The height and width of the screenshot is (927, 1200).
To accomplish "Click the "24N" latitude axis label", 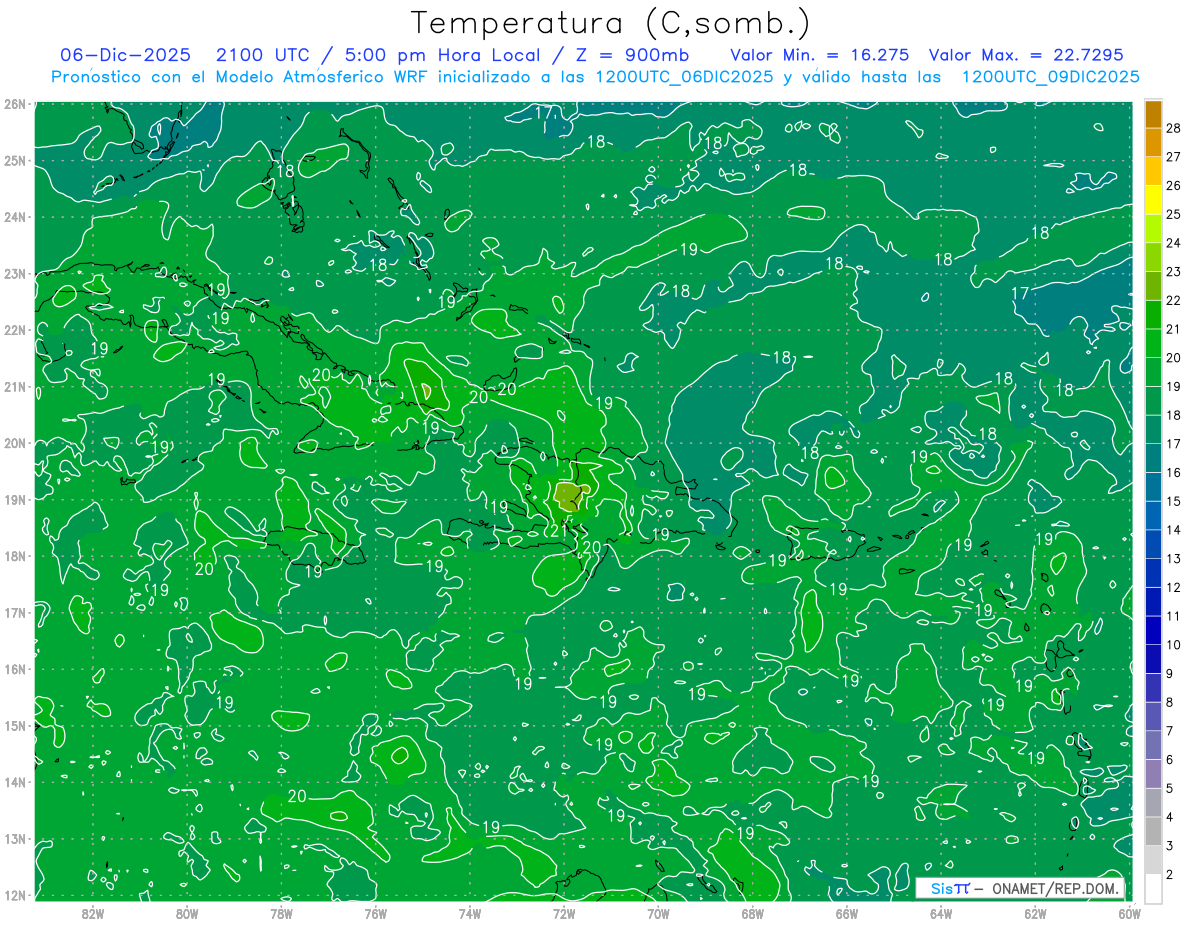I will [15, 217].
